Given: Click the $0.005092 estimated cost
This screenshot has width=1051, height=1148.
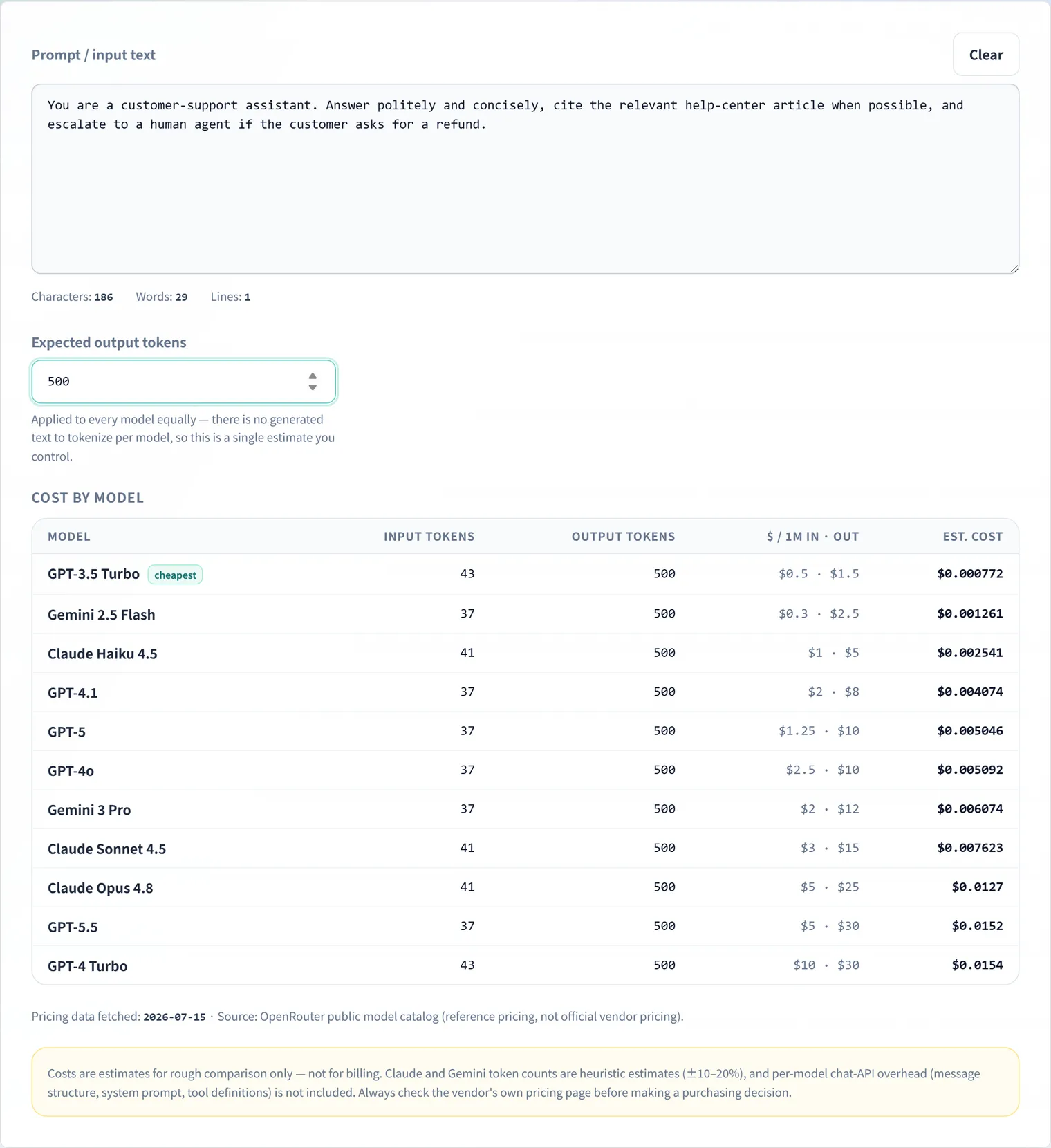Looking at the screenshot, I should (969, 770).
